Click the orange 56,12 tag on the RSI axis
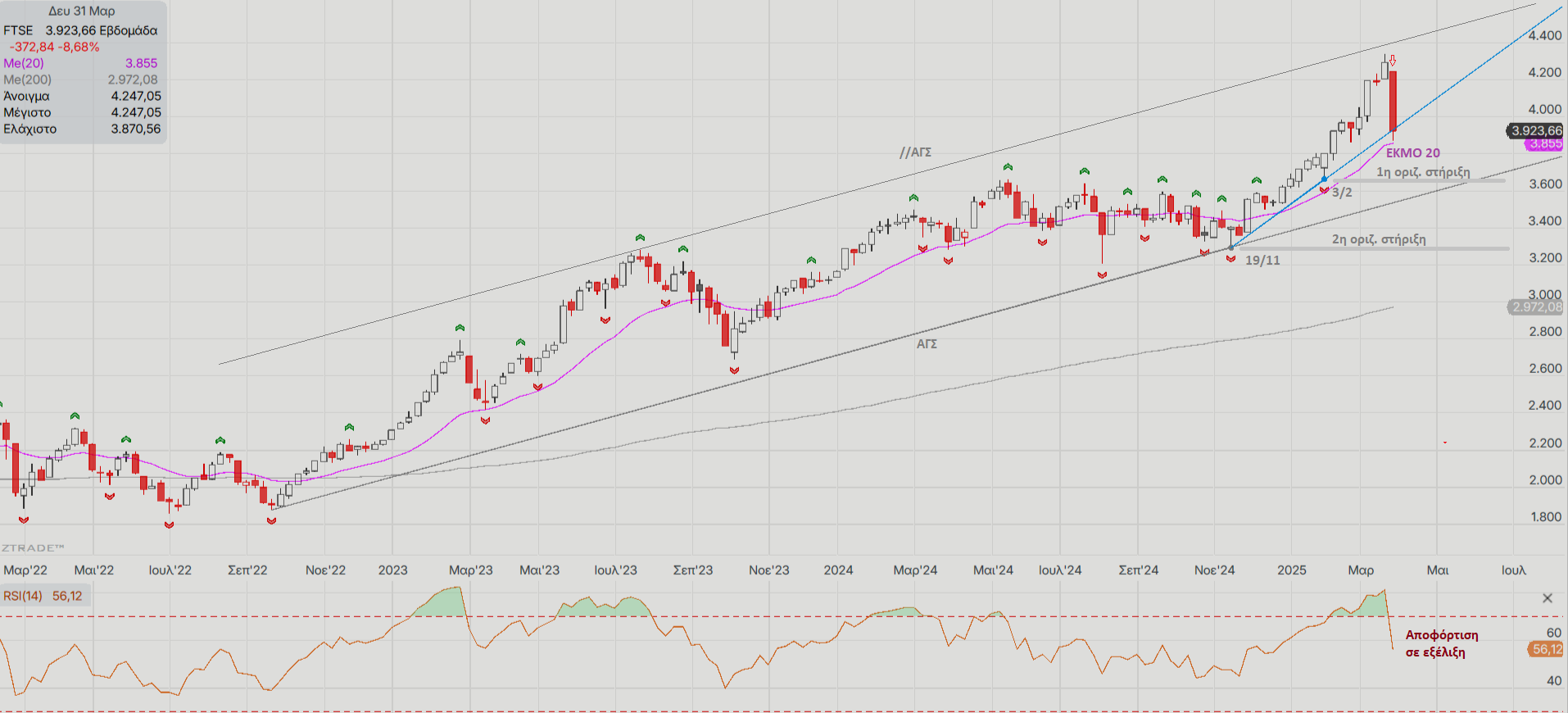The width and height of the screenshot is (1568, 713). (x=1546, y=649)
